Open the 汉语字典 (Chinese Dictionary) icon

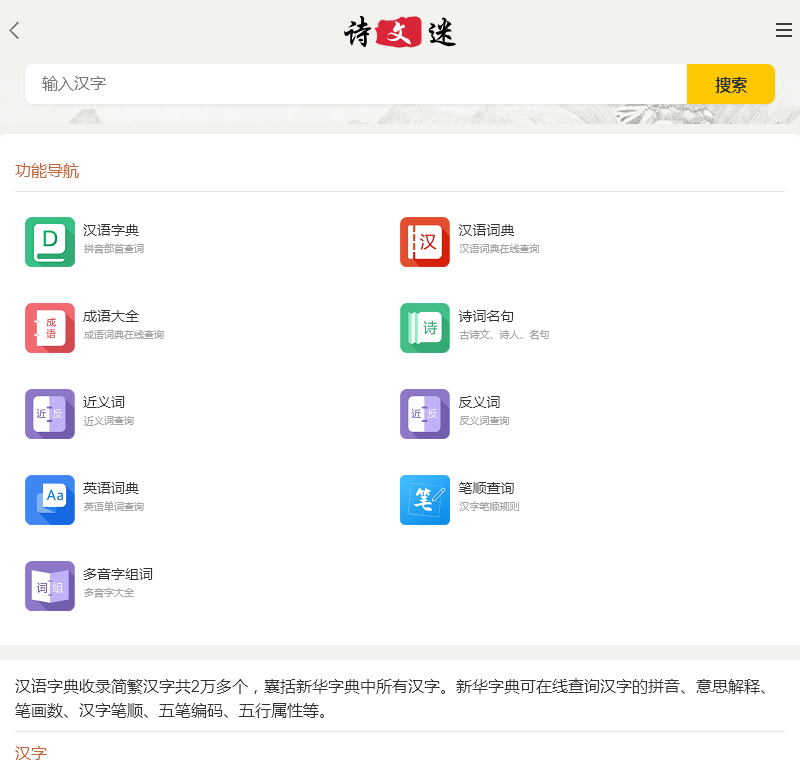48,241
